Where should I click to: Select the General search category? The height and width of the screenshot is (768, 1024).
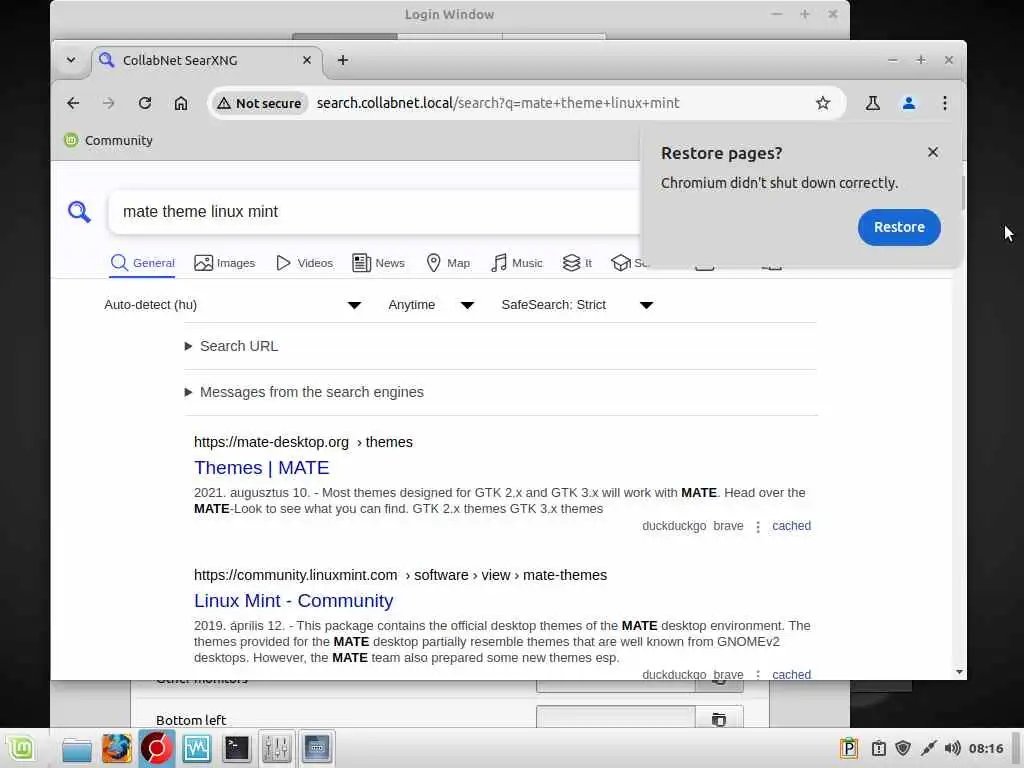coord(142,263)
